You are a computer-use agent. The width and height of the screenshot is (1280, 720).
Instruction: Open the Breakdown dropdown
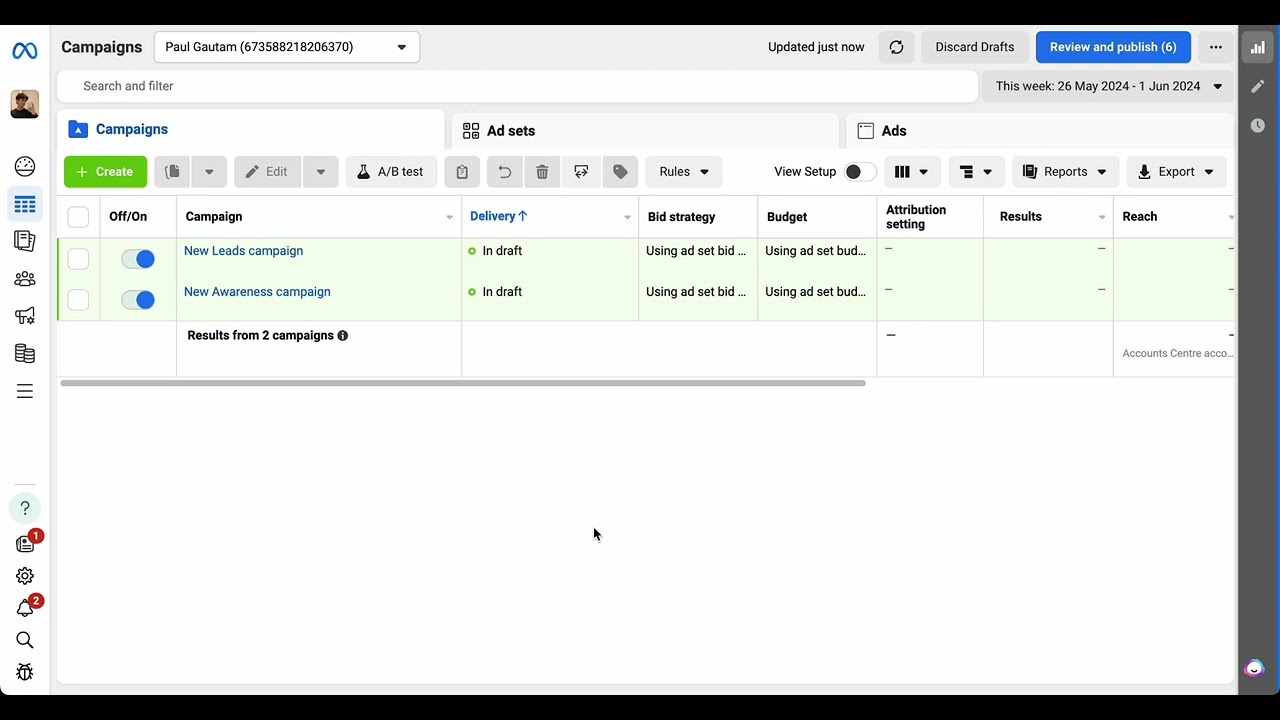[x=976, y=172]
